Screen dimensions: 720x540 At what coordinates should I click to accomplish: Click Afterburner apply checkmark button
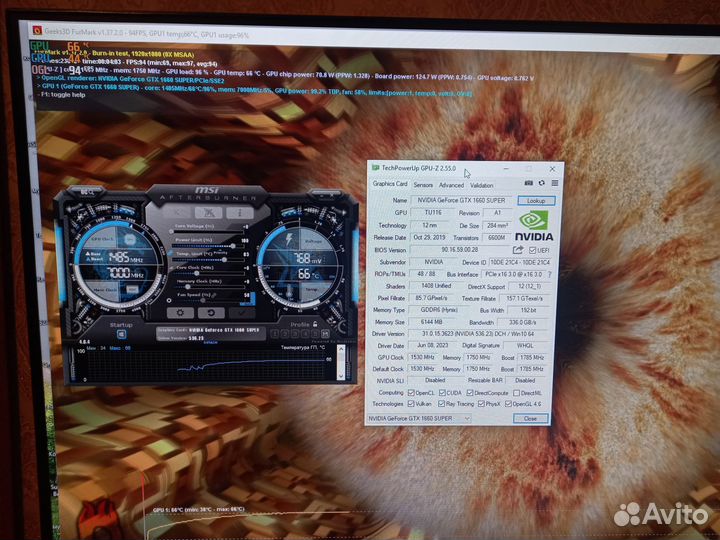[x=242, y=313]
